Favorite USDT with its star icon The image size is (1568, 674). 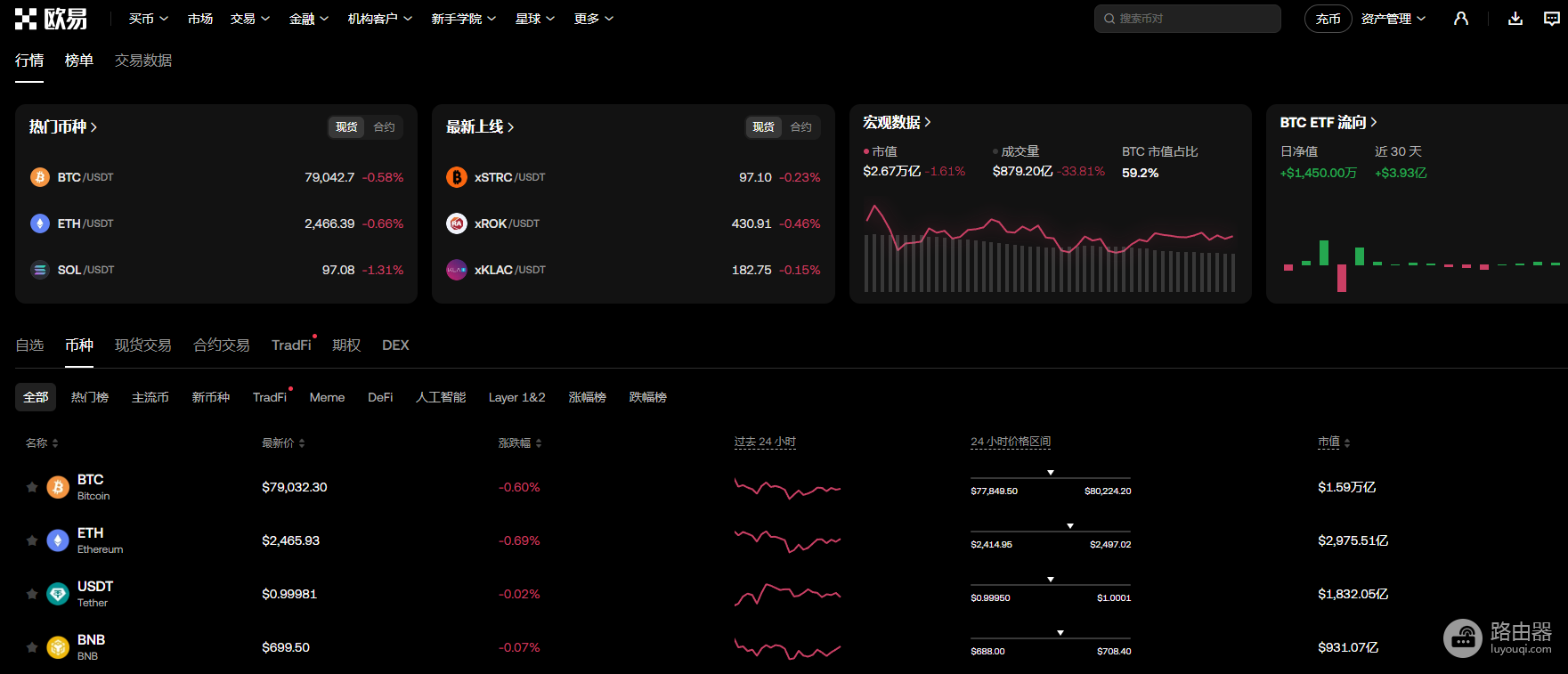32,594
